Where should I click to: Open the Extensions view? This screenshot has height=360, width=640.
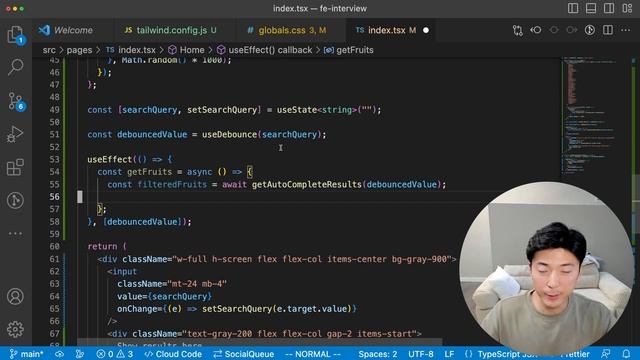(16, 167)
